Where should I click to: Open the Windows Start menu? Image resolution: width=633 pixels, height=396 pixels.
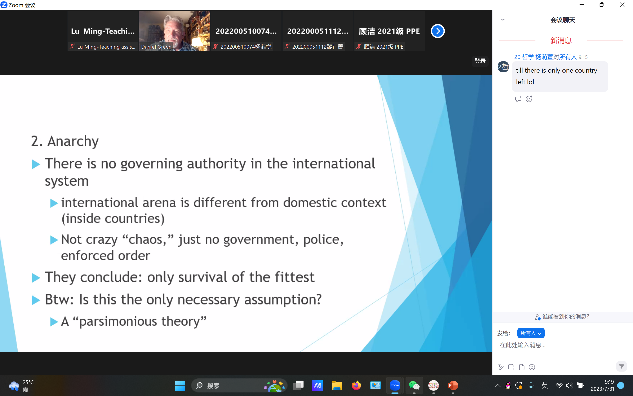(x=180, y=386)
